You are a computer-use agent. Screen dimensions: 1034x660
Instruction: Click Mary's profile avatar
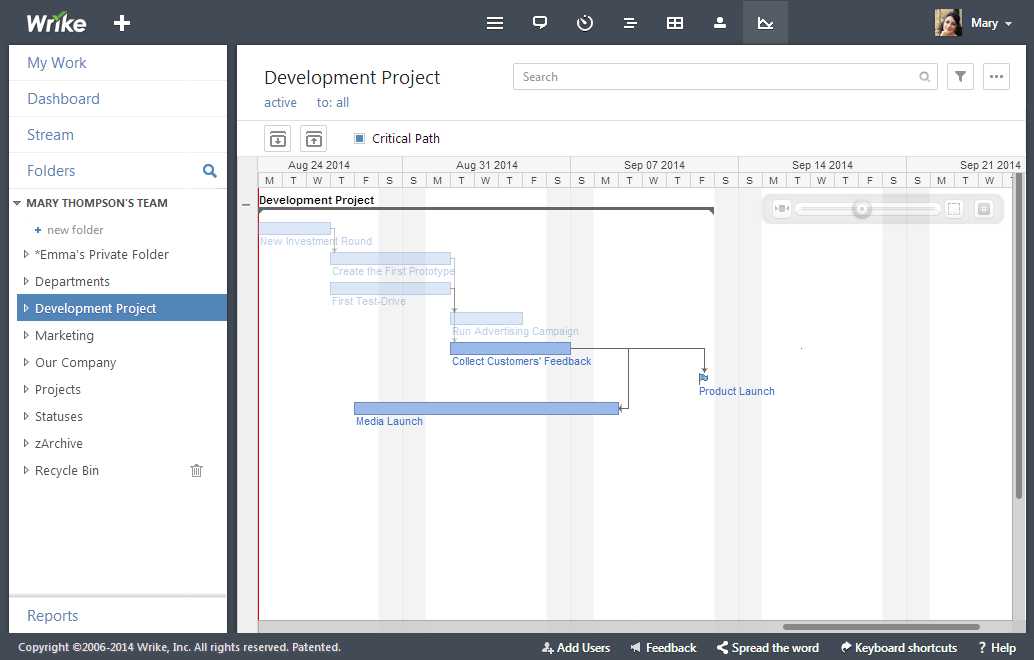click(948, 22)
